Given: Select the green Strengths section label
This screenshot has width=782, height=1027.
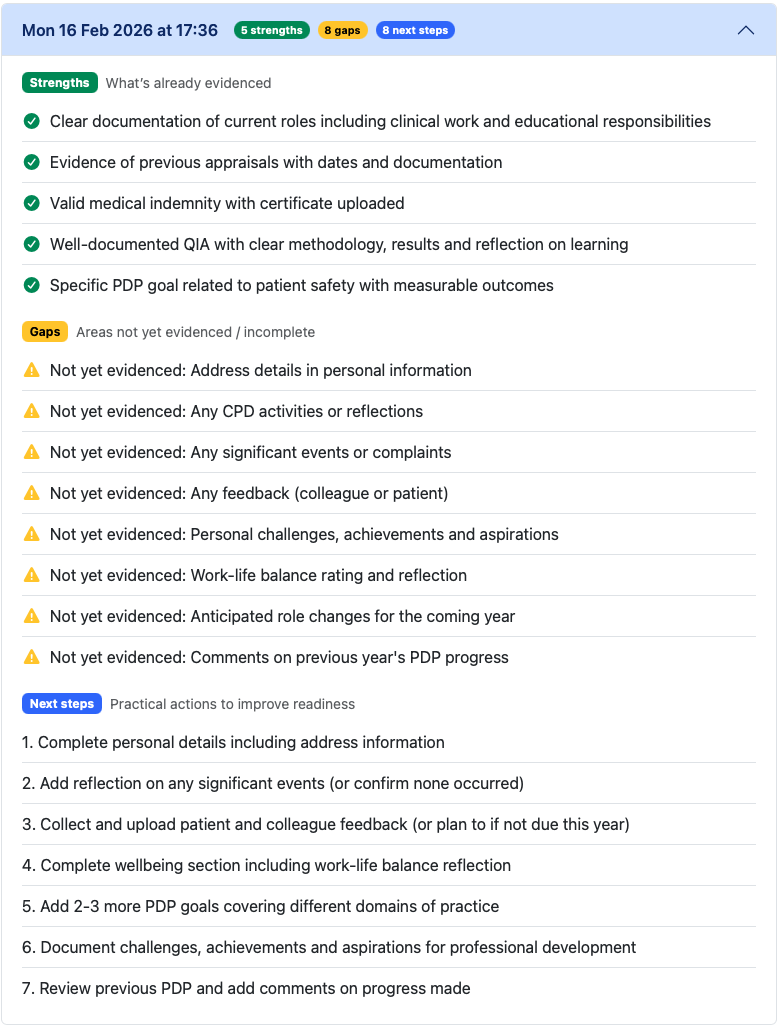Looking at the screenshot, I should [60, 83].
